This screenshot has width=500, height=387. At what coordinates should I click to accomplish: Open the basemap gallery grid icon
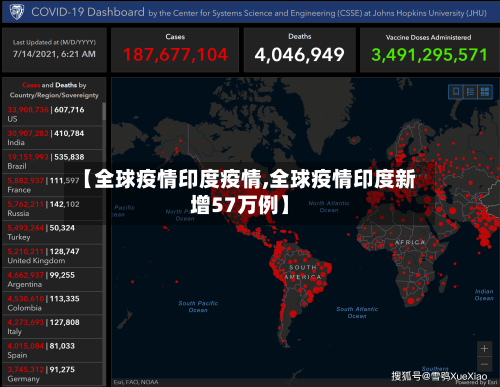coord(485,92)
